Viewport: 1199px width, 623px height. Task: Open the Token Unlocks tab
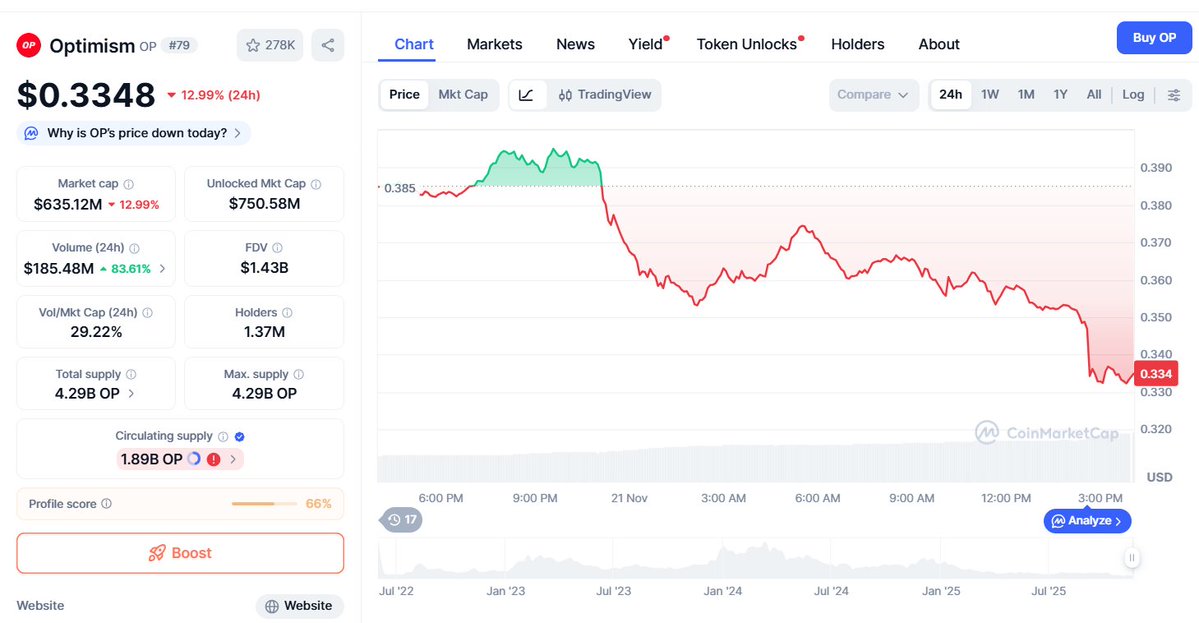(747, 44)
